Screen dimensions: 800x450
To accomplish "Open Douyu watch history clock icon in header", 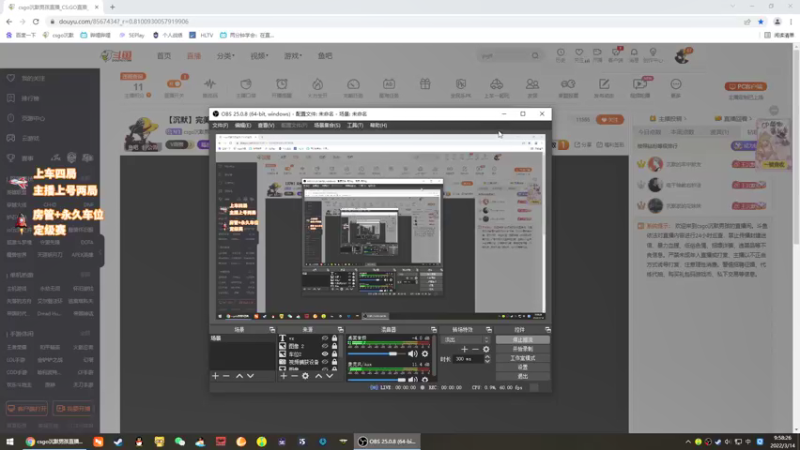I will point(561,53).
